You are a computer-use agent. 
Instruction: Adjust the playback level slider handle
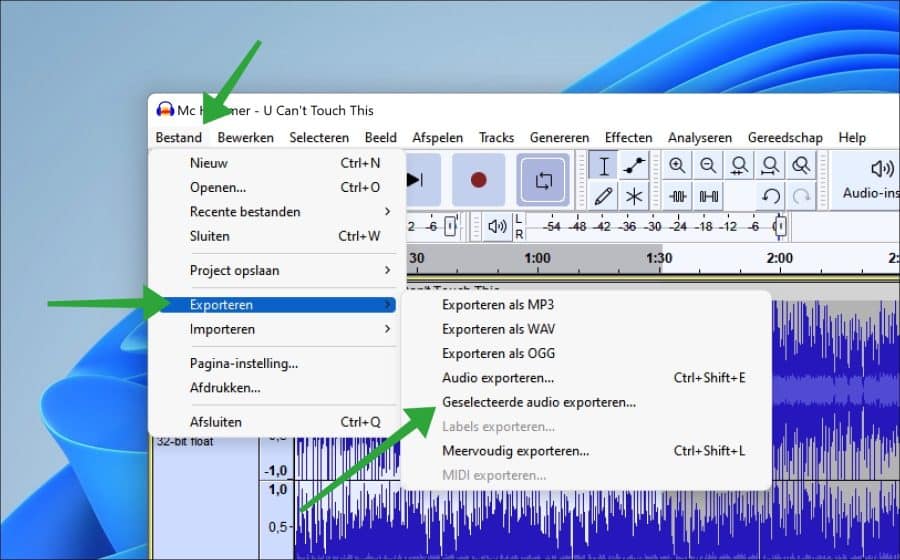coord(780,226)
